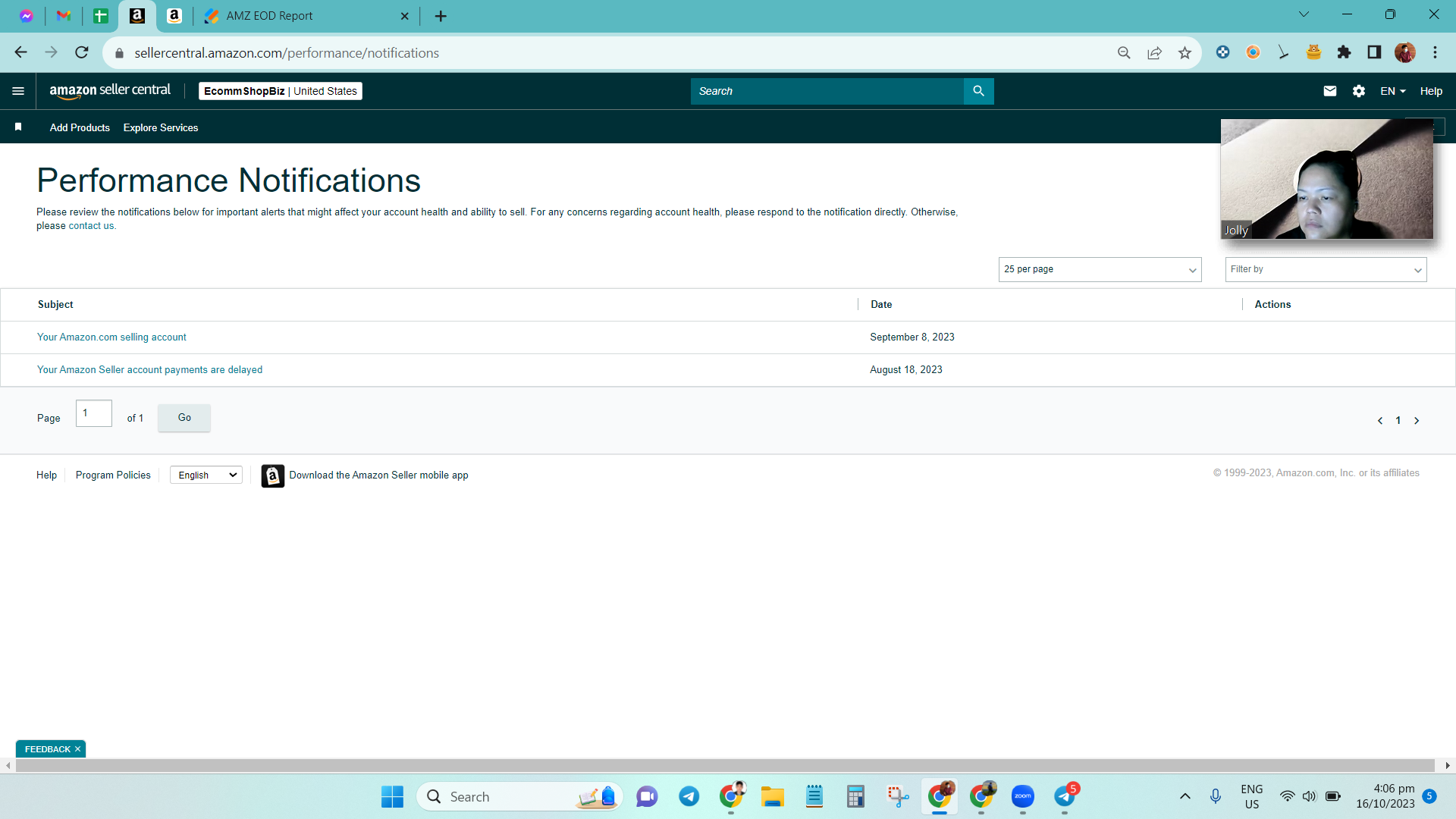Image resolution: width=1456 pixels, height=819 pixels.
Task: Open the settings gear icon
Action: coord(1359,91)
